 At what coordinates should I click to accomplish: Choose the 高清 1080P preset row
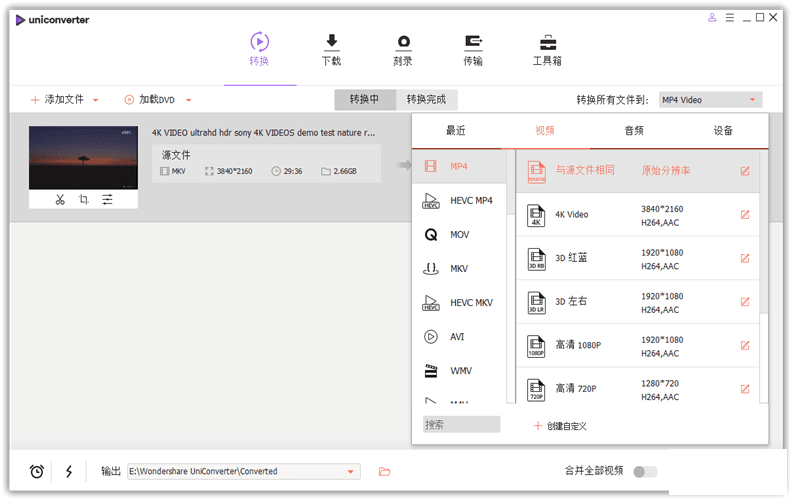(637, 346)
